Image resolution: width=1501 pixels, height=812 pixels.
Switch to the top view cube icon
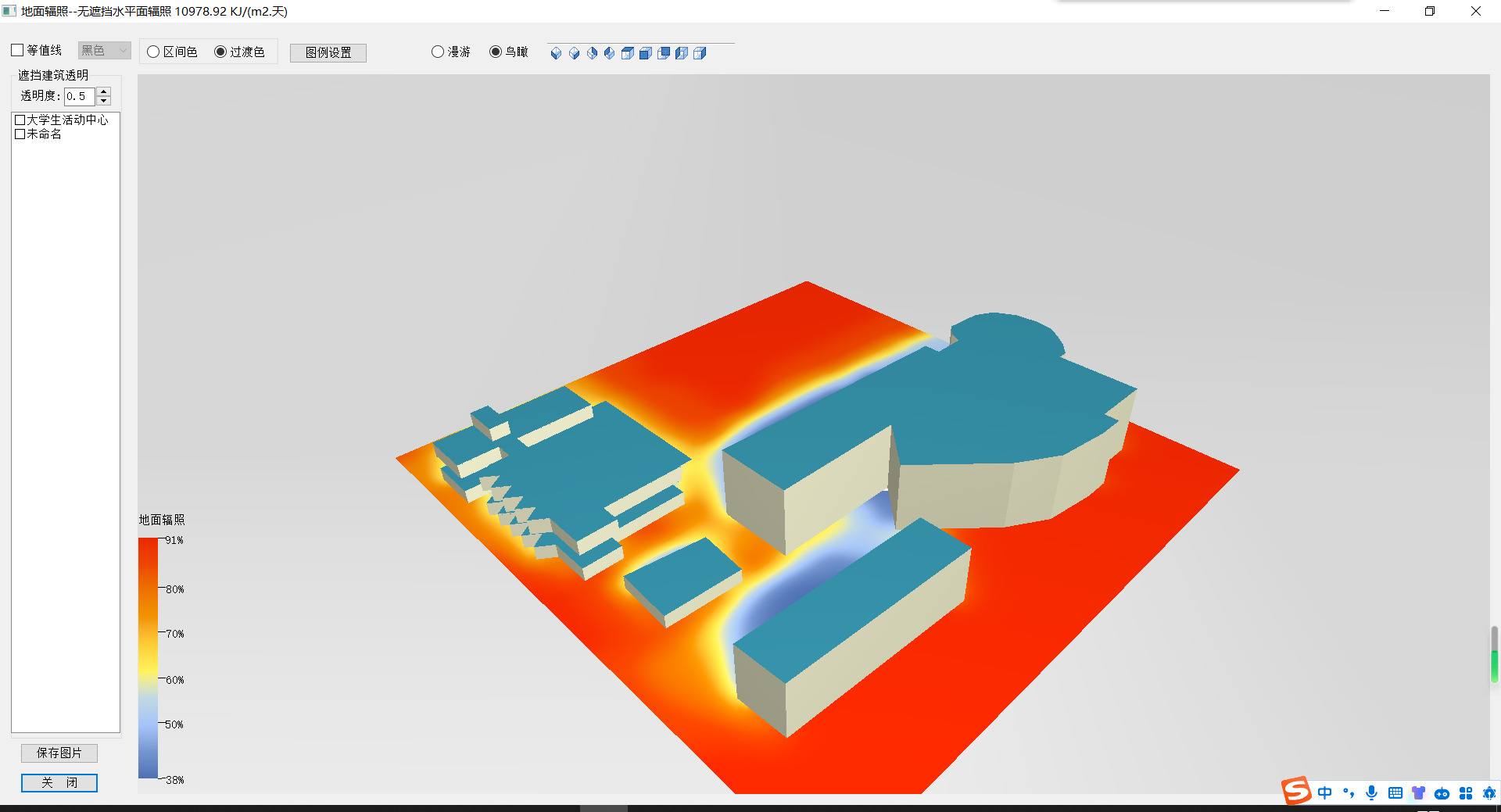[627, 53]
